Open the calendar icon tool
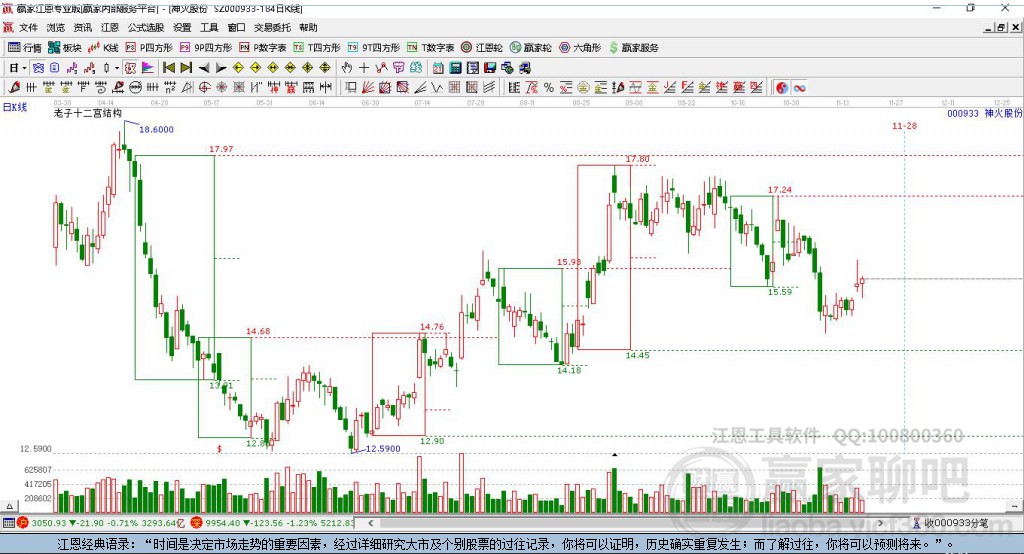The image size is (1024, 554). (438, 68)
